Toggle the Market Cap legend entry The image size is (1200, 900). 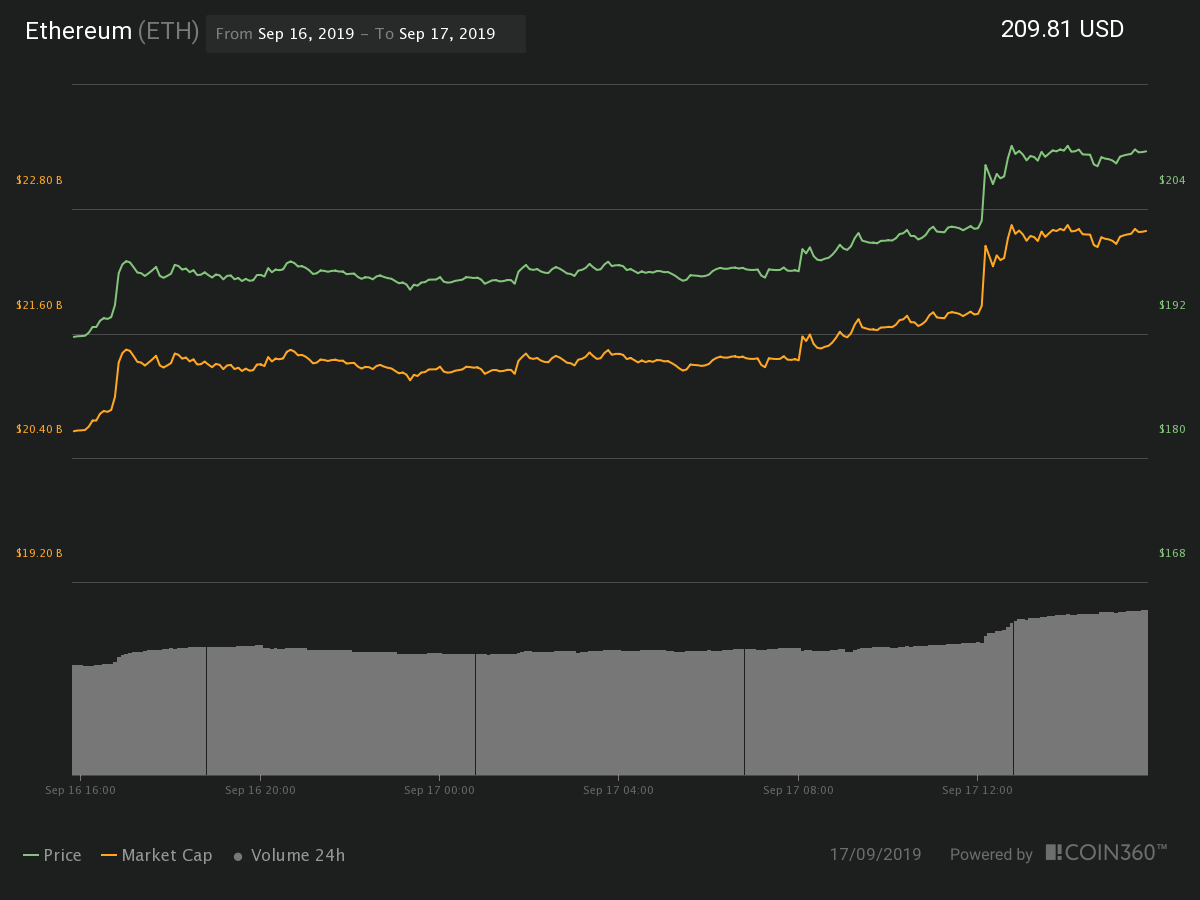click(157, 855)
